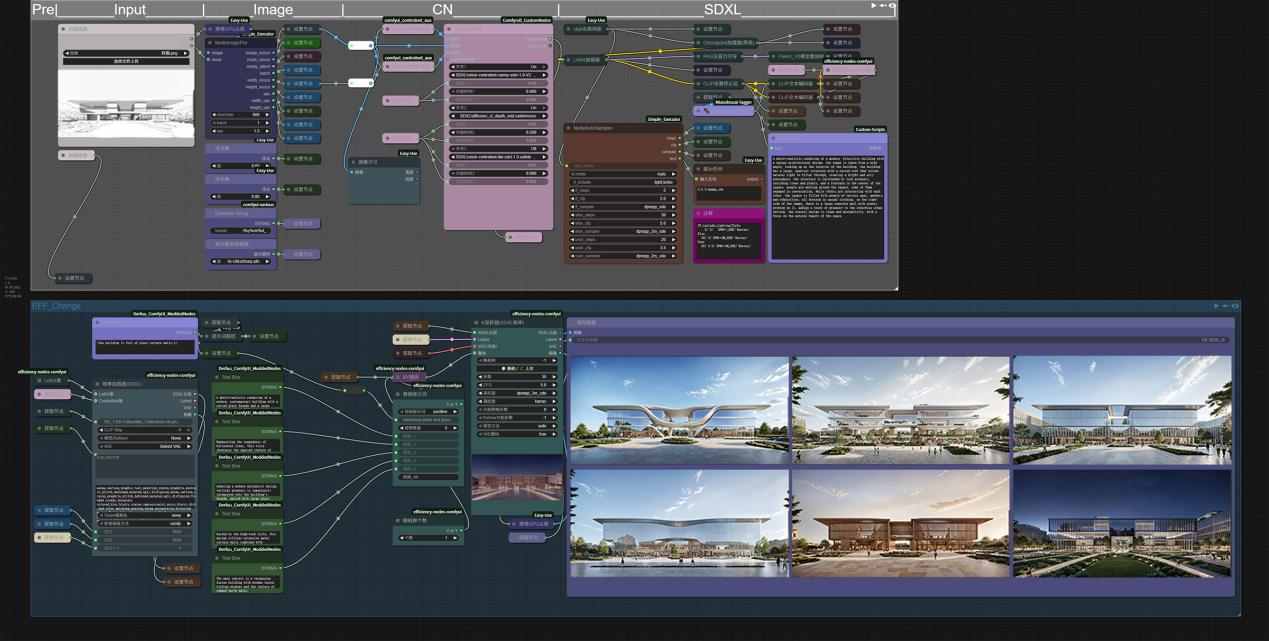The width and height of the screenshot is (1269, 641).
Task: Select the EFF_Change group title
Action: tap(57, 306)
